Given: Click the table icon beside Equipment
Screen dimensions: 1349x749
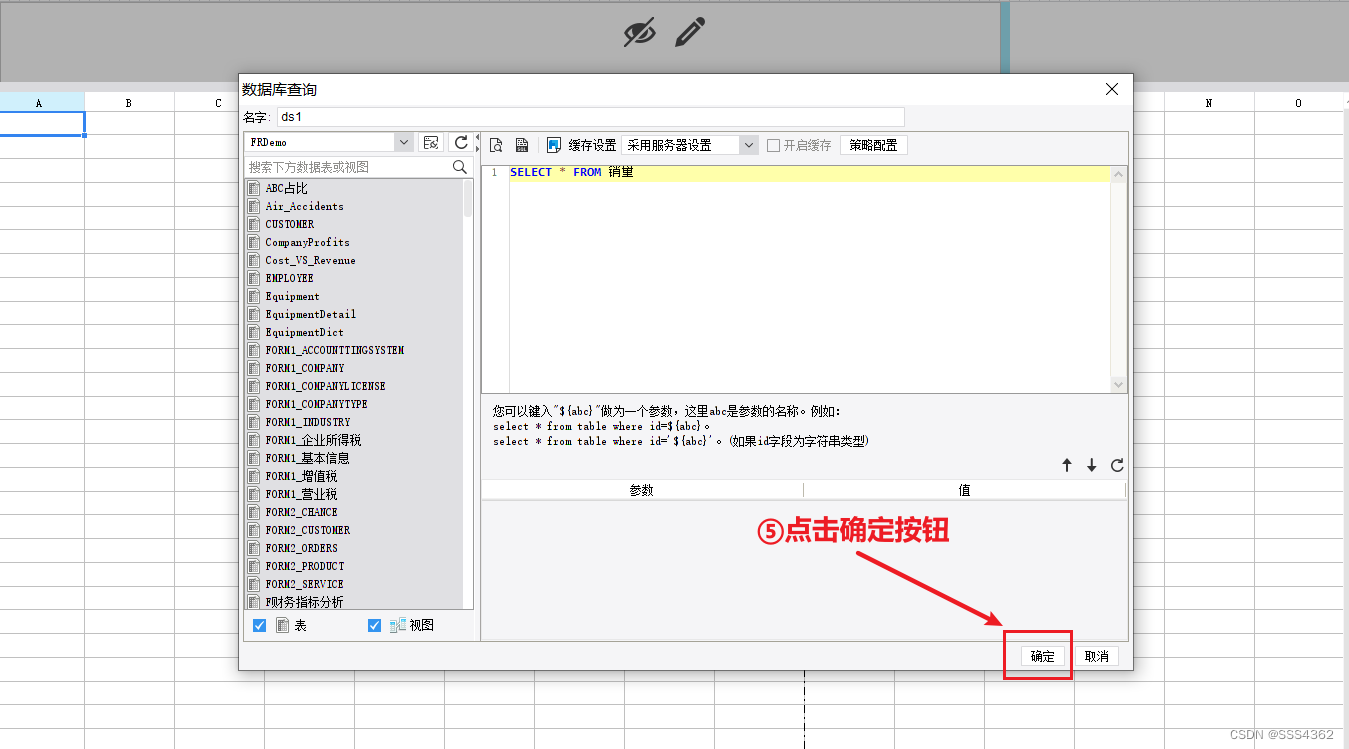Looking at the screenshot, I should [x=254, y=296].
